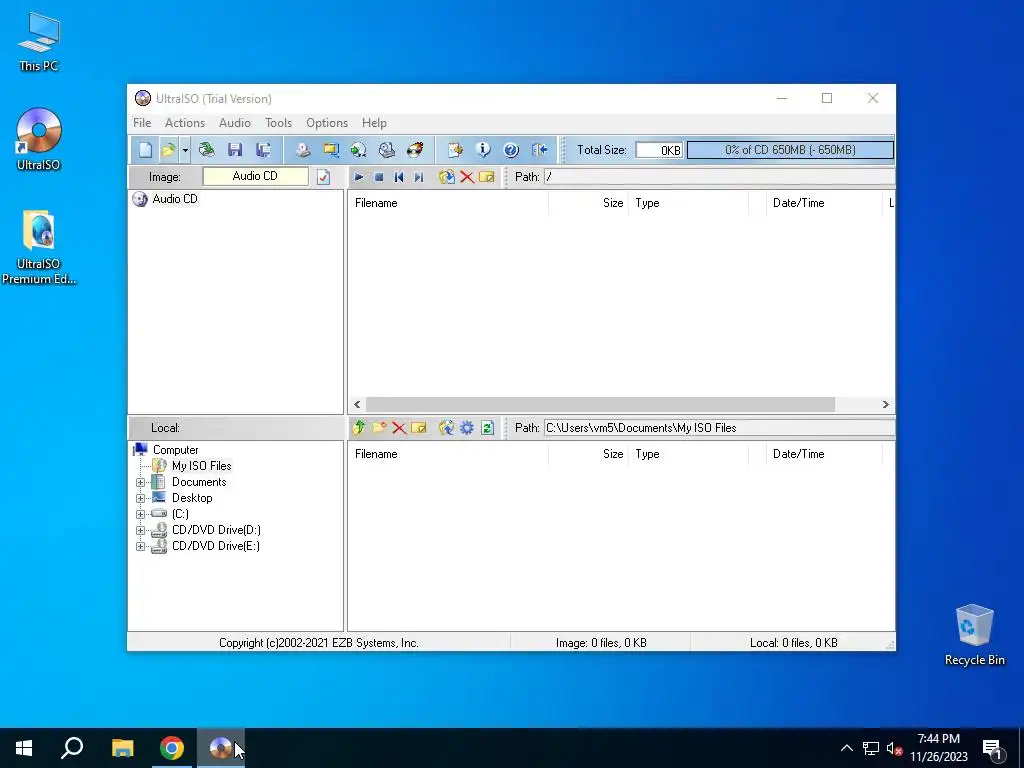Click the notepad-with-star checksum toolbar icon
Screen dimensions: 1024x768
(x=455, y=150)
